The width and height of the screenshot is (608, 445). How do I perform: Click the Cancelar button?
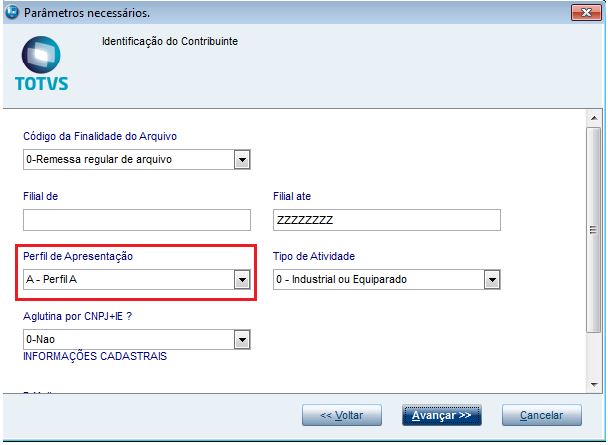pos(542,415)
